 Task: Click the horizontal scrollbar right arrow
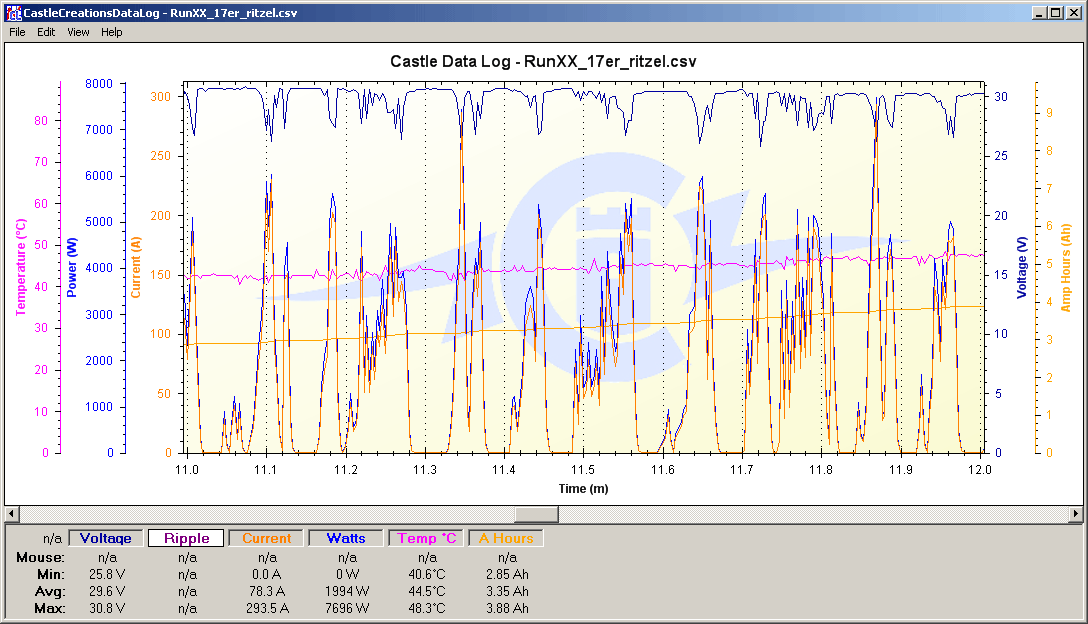coord(1076,514)
